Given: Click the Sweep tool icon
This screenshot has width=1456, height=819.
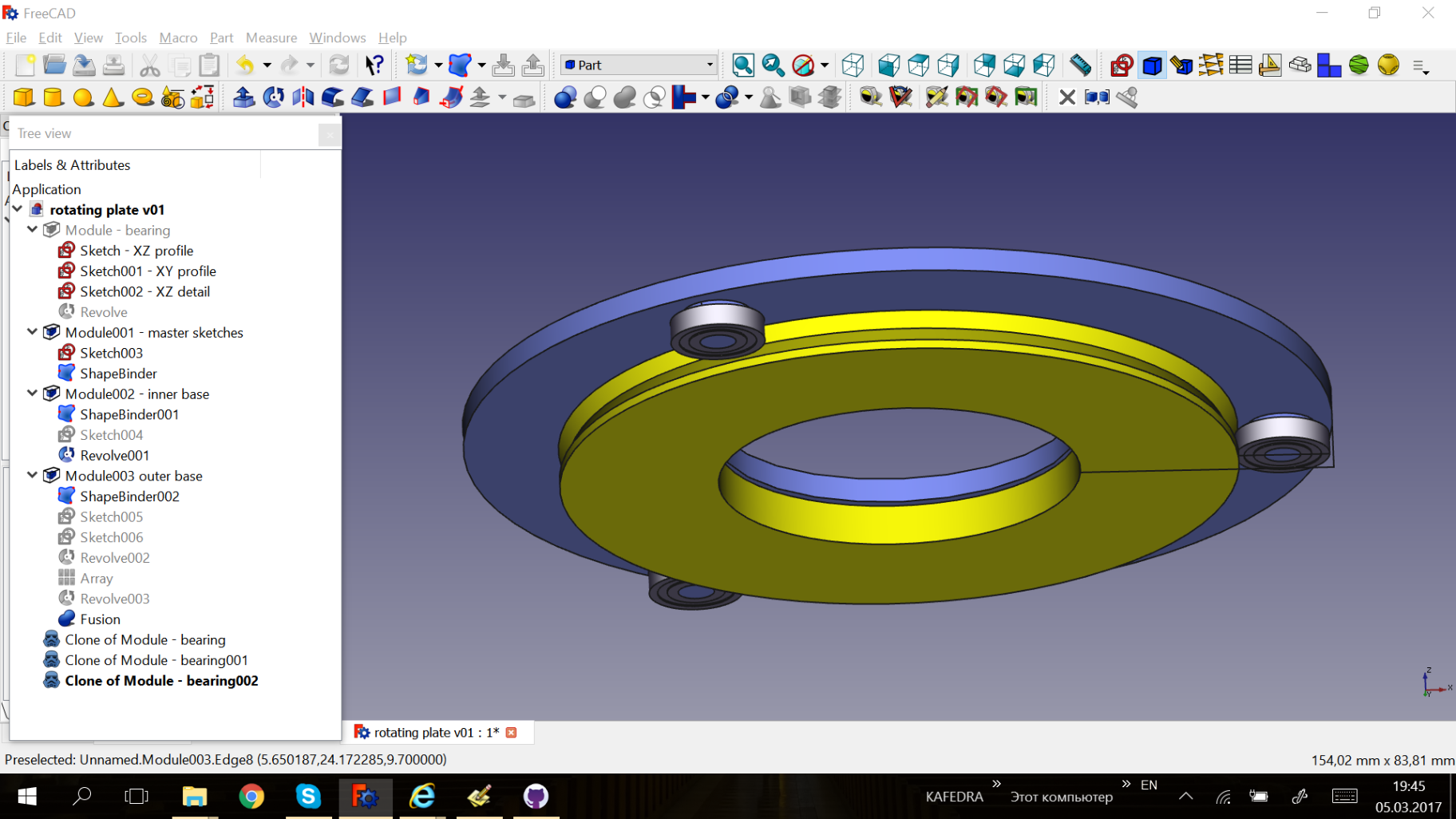Looking at the screenshot, I should coord(450,97).
